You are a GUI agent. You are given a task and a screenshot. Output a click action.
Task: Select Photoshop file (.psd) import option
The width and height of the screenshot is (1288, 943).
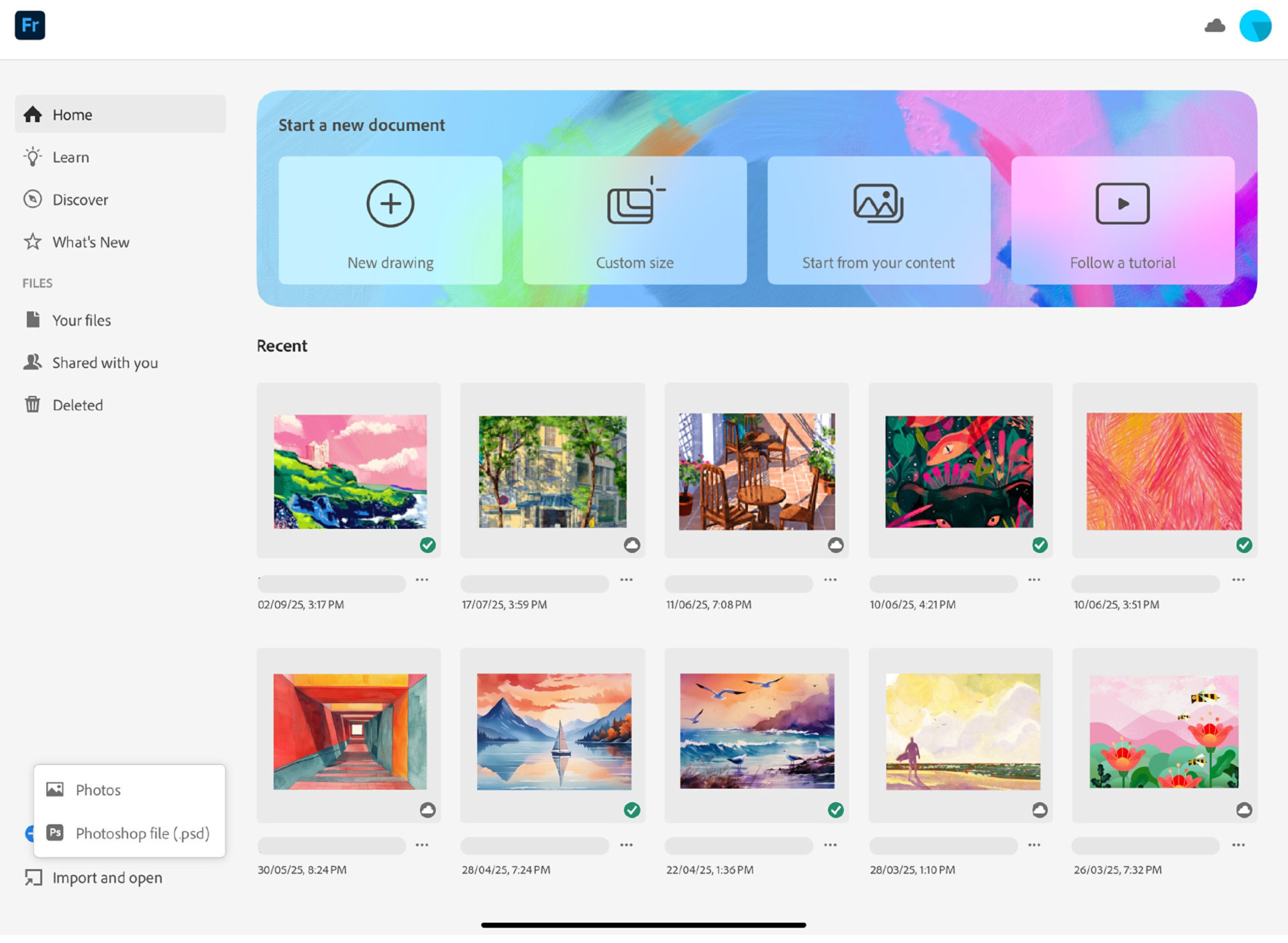(142, 833)
